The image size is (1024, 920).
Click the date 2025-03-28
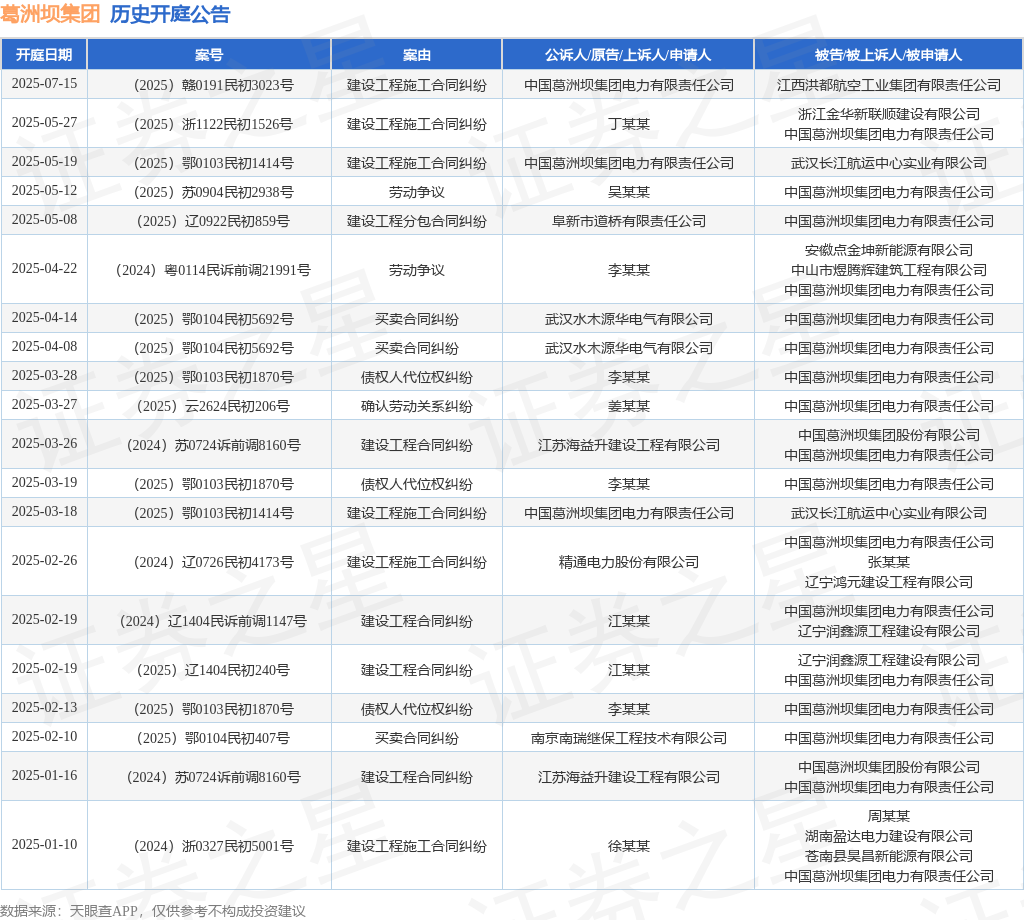click(44, 375)
